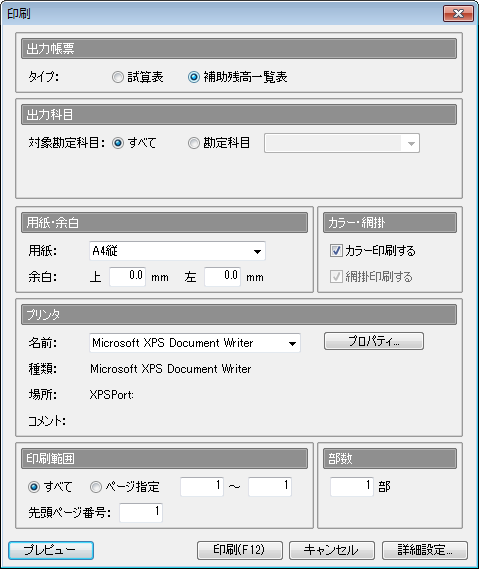Open printer プロパティ button
This screenshot has height=569, width=479.
pos(374,341)
